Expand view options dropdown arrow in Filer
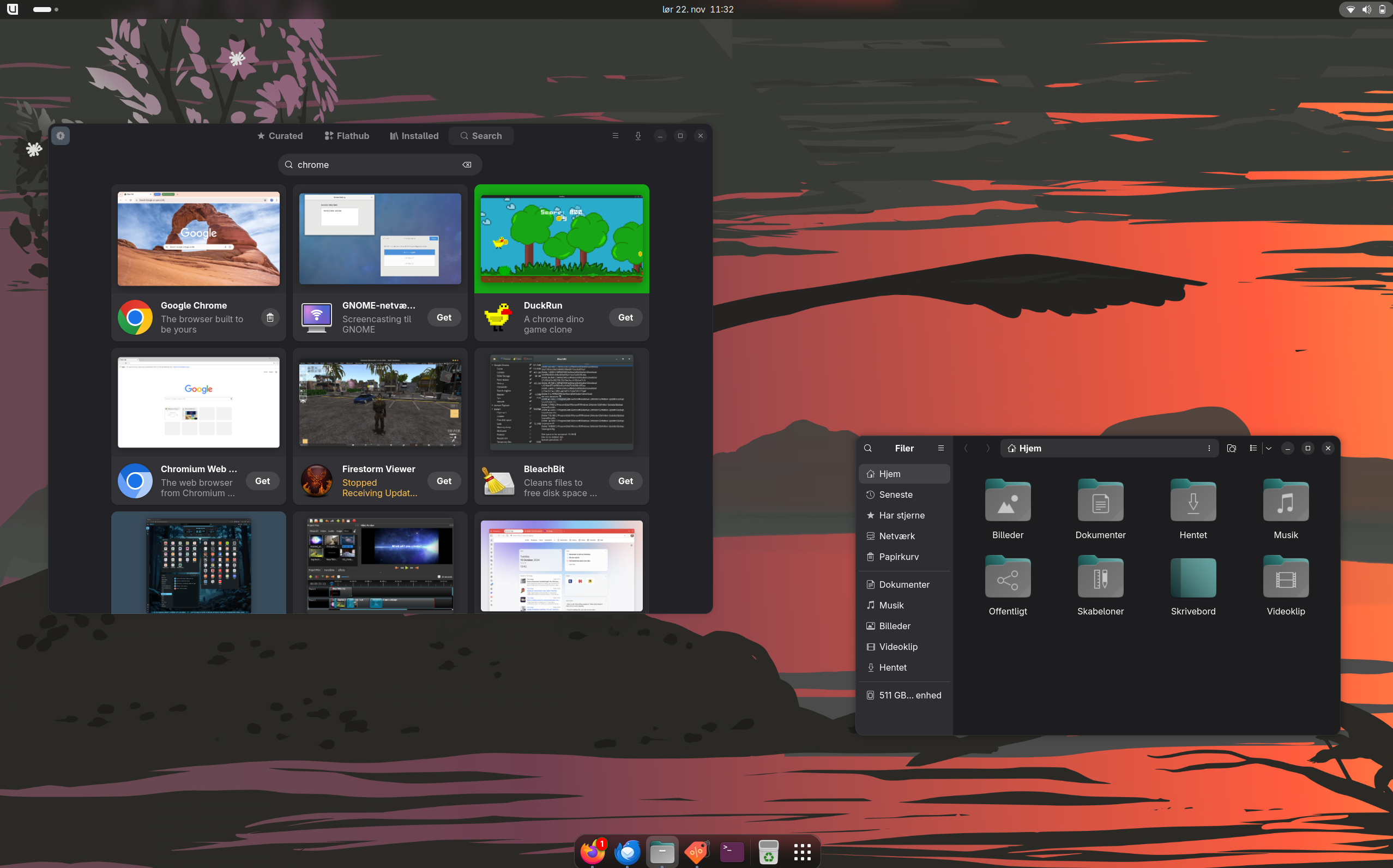 click(1269, 448)
